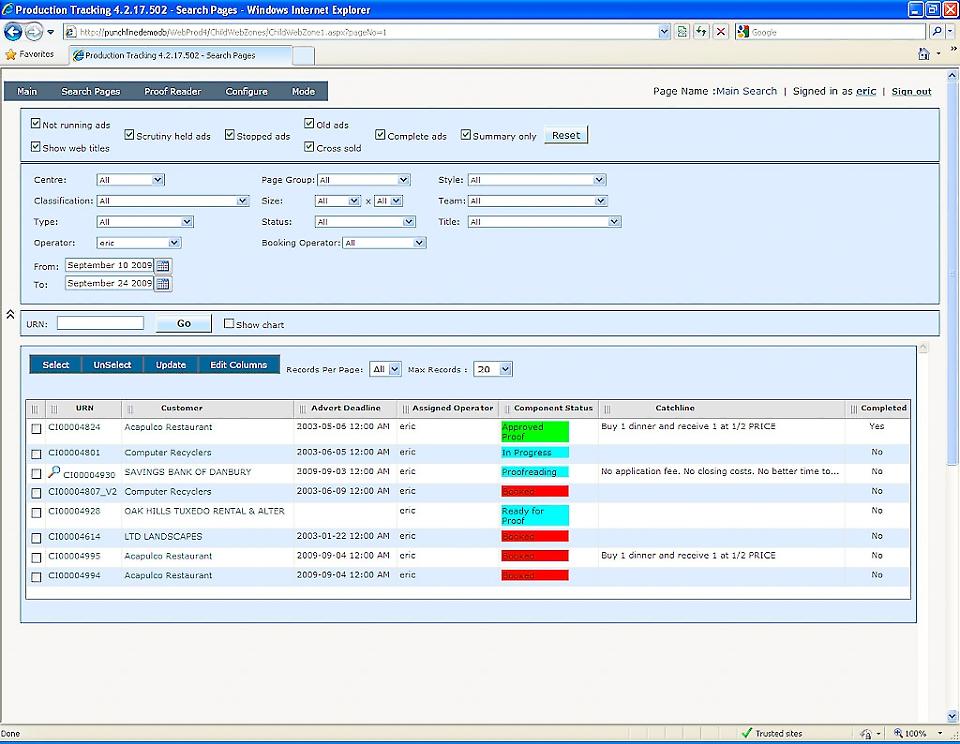Click the Select button above results

coord(56,365)
